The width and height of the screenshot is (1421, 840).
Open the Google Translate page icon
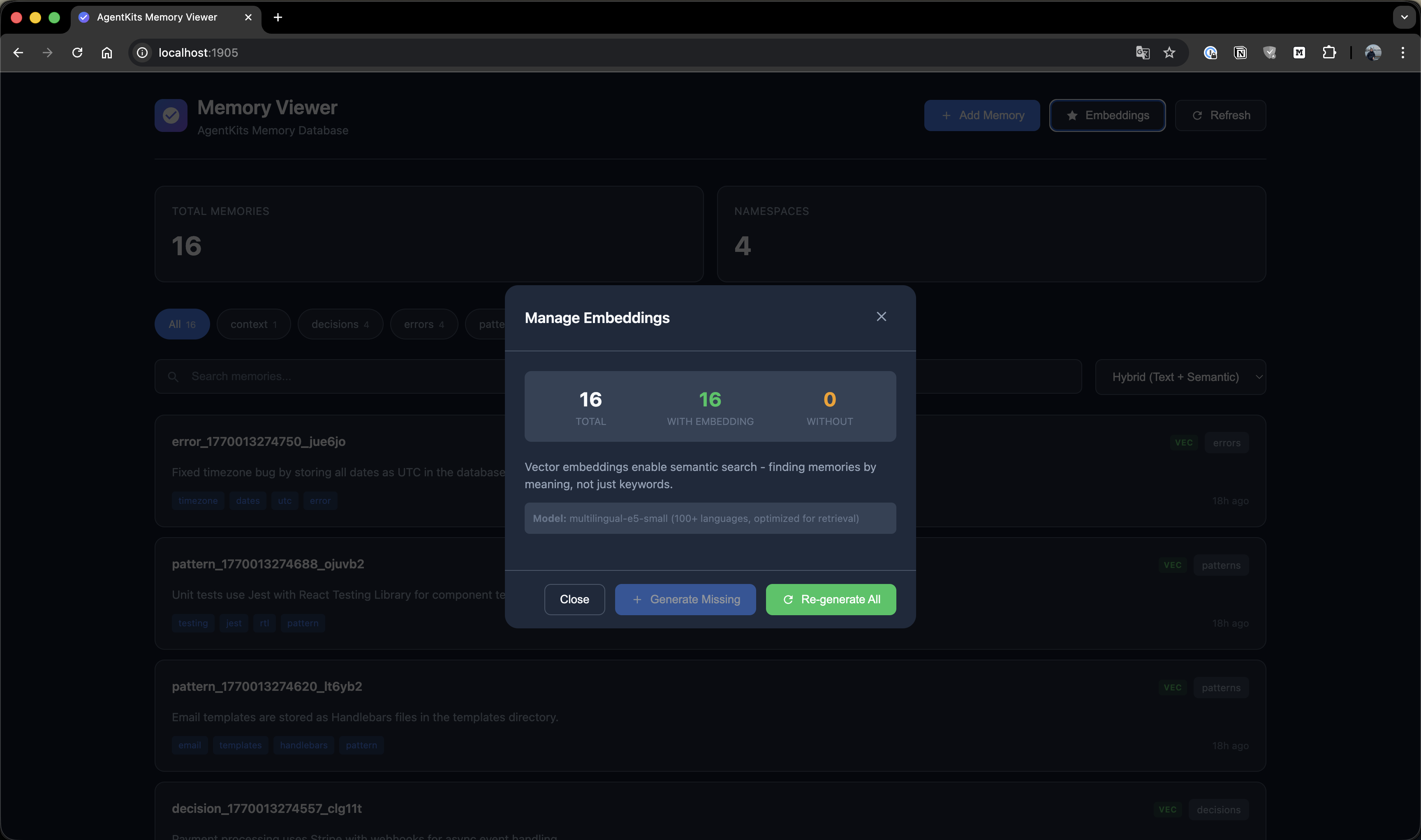pos(1142,53)
